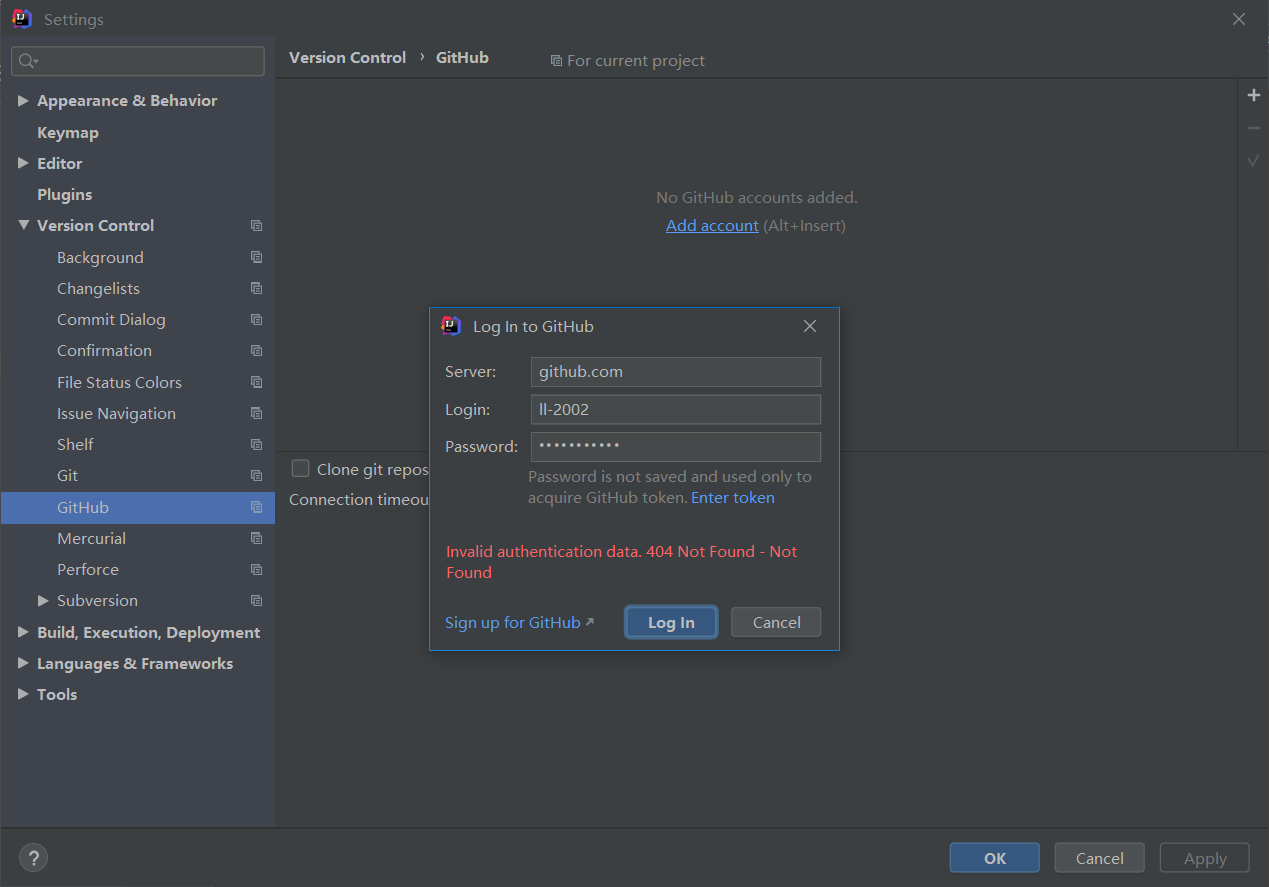1269x887 pixels.
Task: Toggle the Clone git repositories checkbox
Action: point(300,468)
